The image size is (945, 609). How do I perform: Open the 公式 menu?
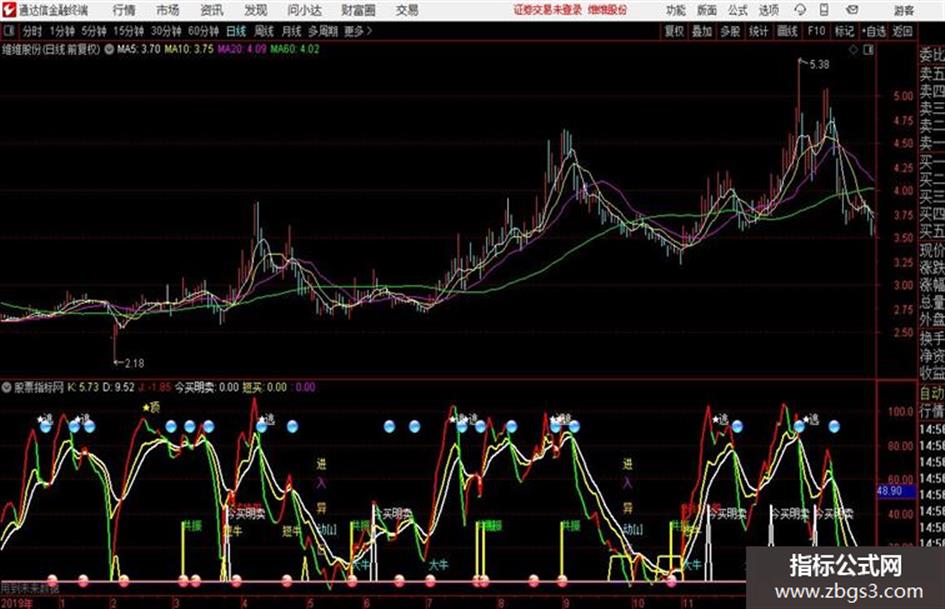point(738,10)
